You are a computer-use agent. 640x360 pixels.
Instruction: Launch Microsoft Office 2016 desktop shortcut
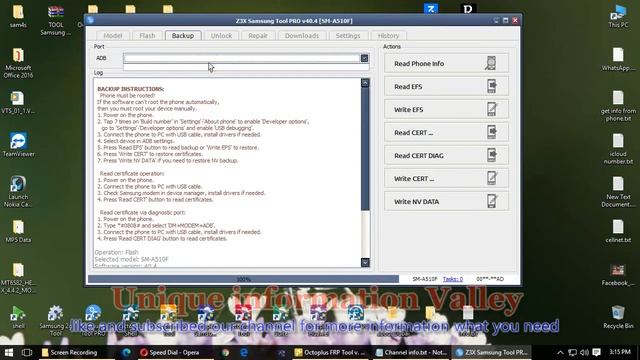18,63
